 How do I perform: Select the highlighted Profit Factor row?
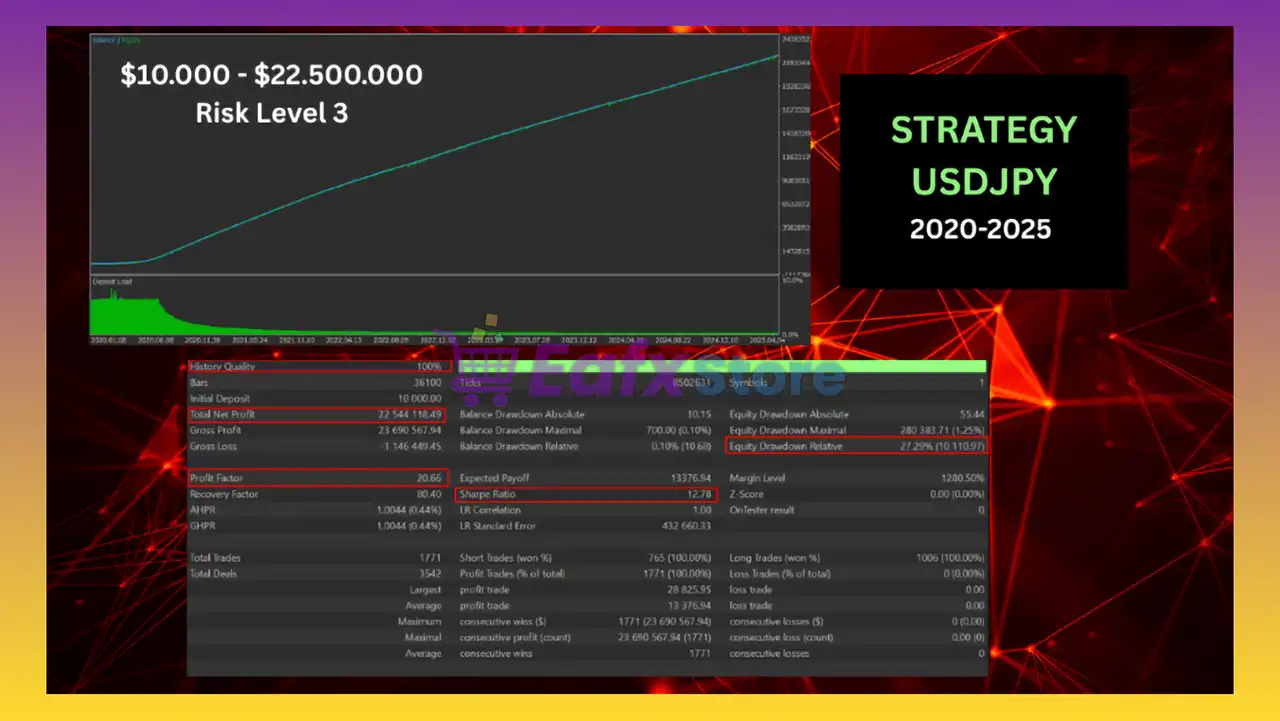[x=318, y=478]
